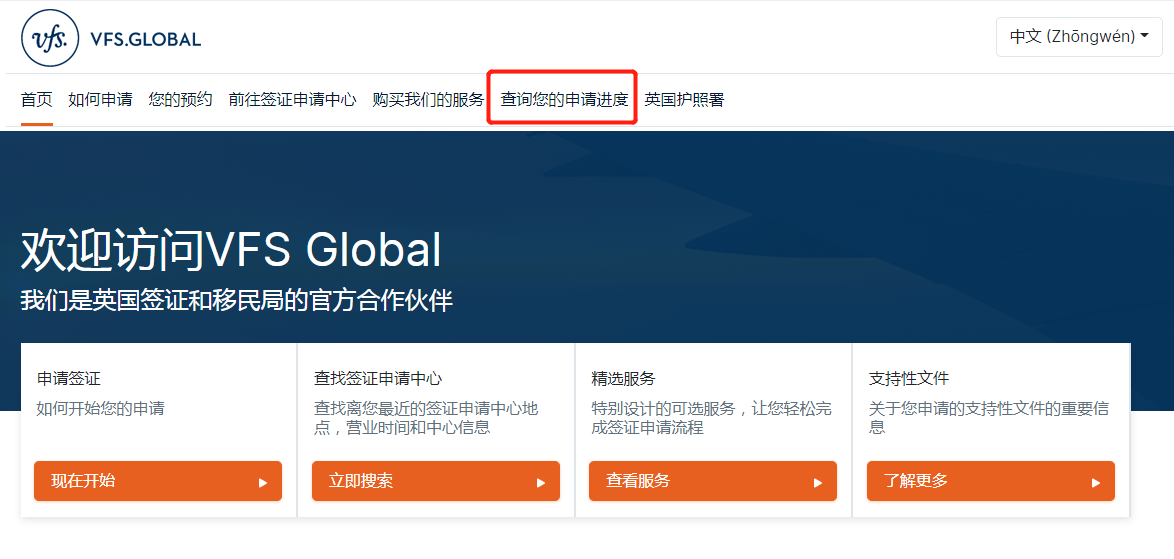Click the 立即搜索 button
Screen dimensions: 1174x559
436,481
